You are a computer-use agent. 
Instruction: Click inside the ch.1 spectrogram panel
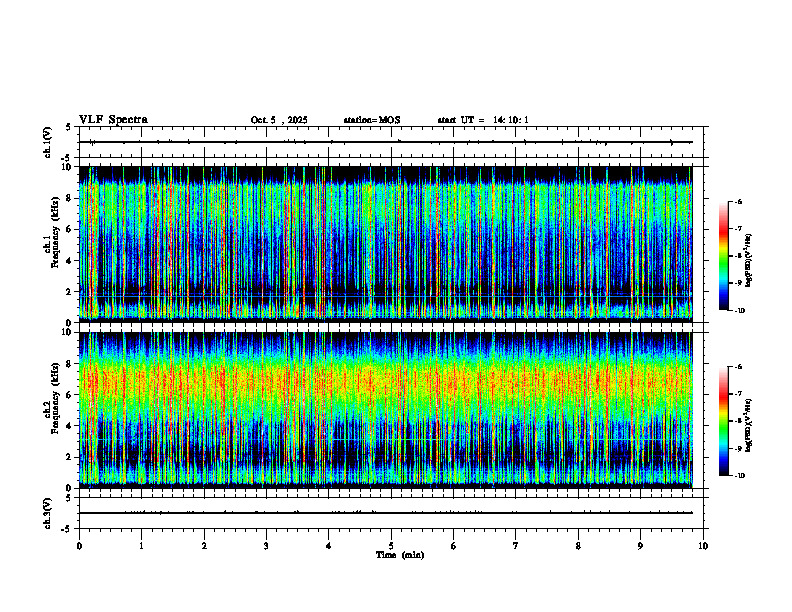coord(385,244)
